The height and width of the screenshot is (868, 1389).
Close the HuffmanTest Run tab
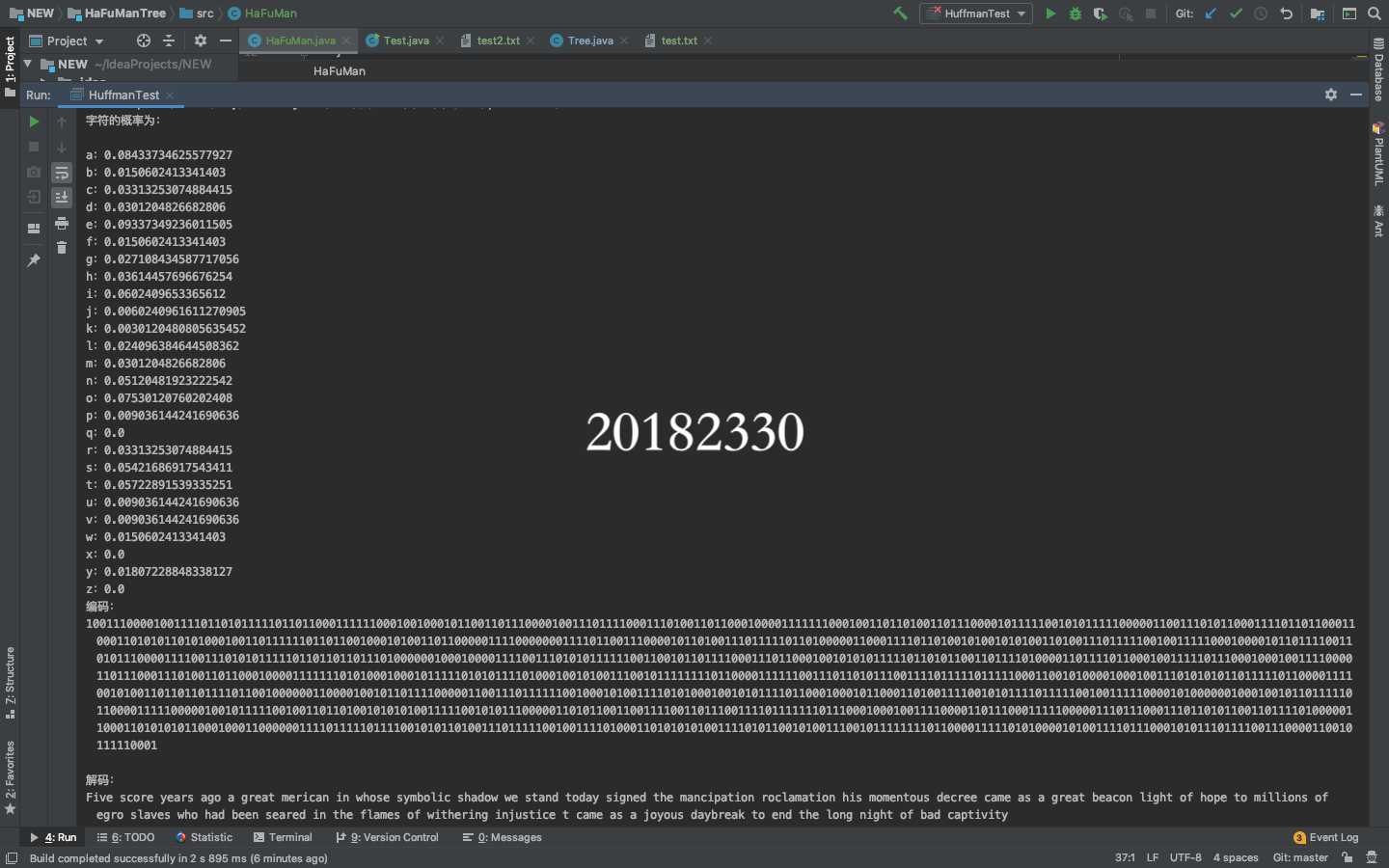pos(170,95)
